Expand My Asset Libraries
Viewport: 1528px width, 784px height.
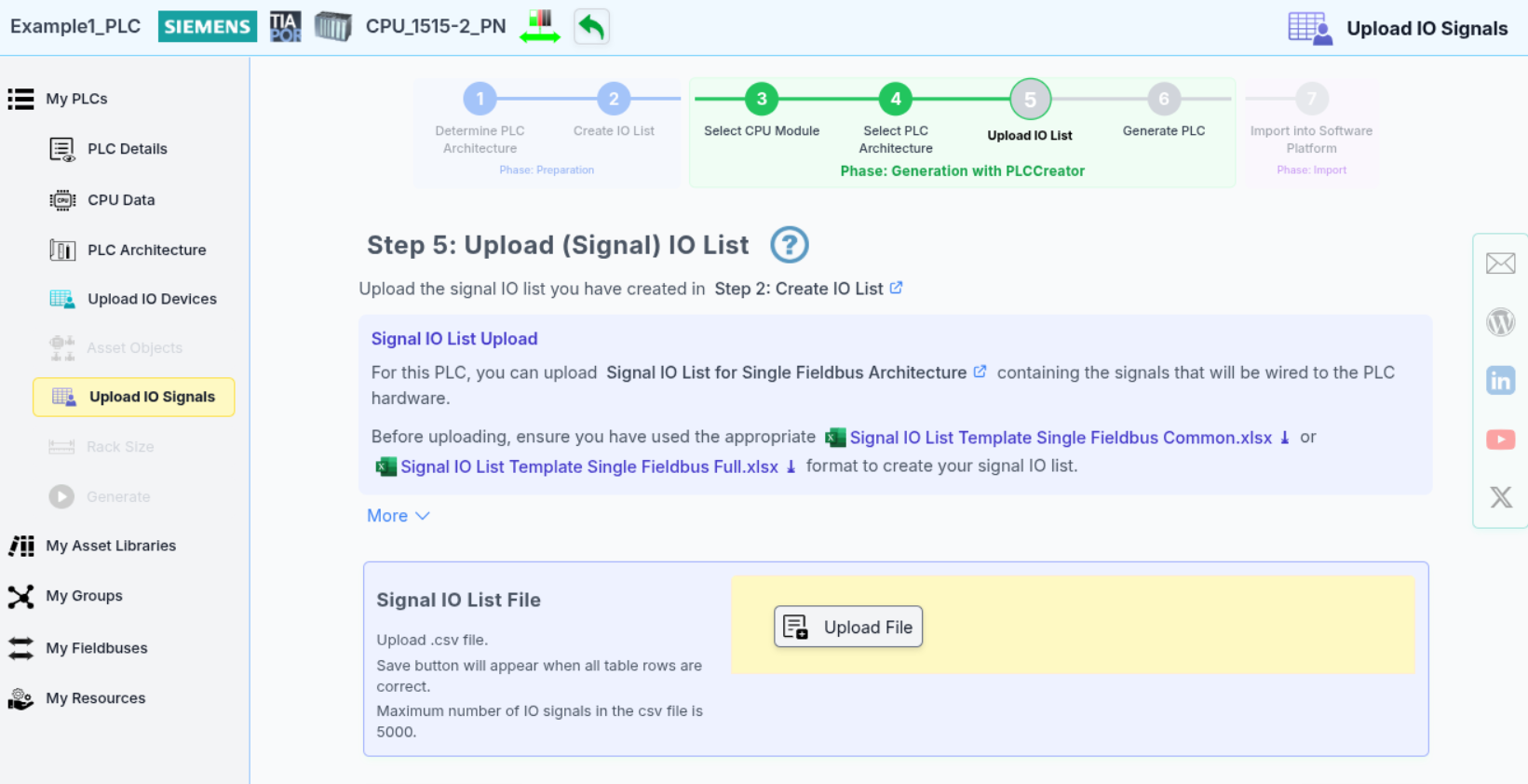(x=110, y=546)
